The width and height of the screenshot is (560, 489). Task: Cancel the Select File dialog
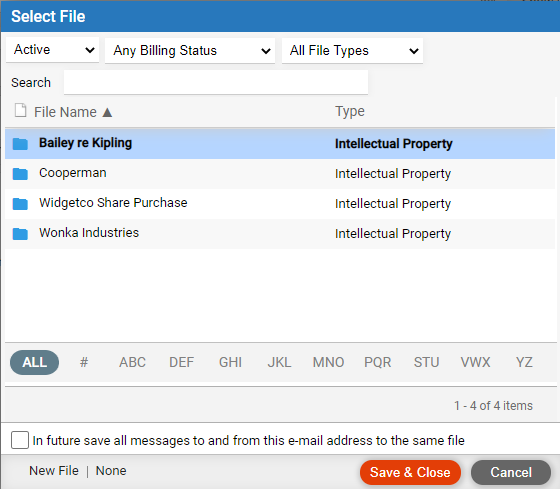click(511, 472)
